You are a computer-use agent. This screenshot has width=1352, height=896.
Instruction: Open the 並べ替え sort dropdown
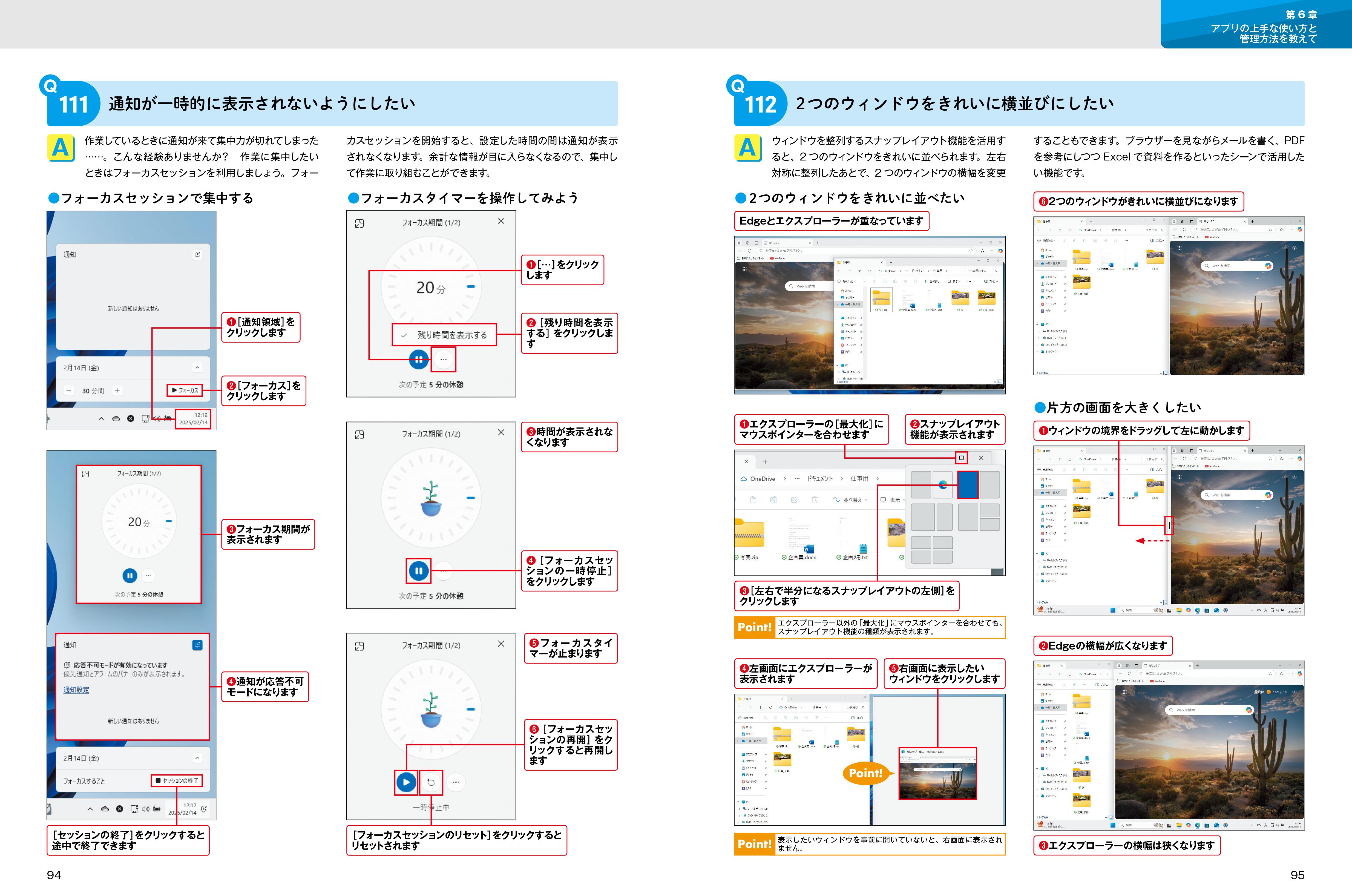[x=850, y=500]
